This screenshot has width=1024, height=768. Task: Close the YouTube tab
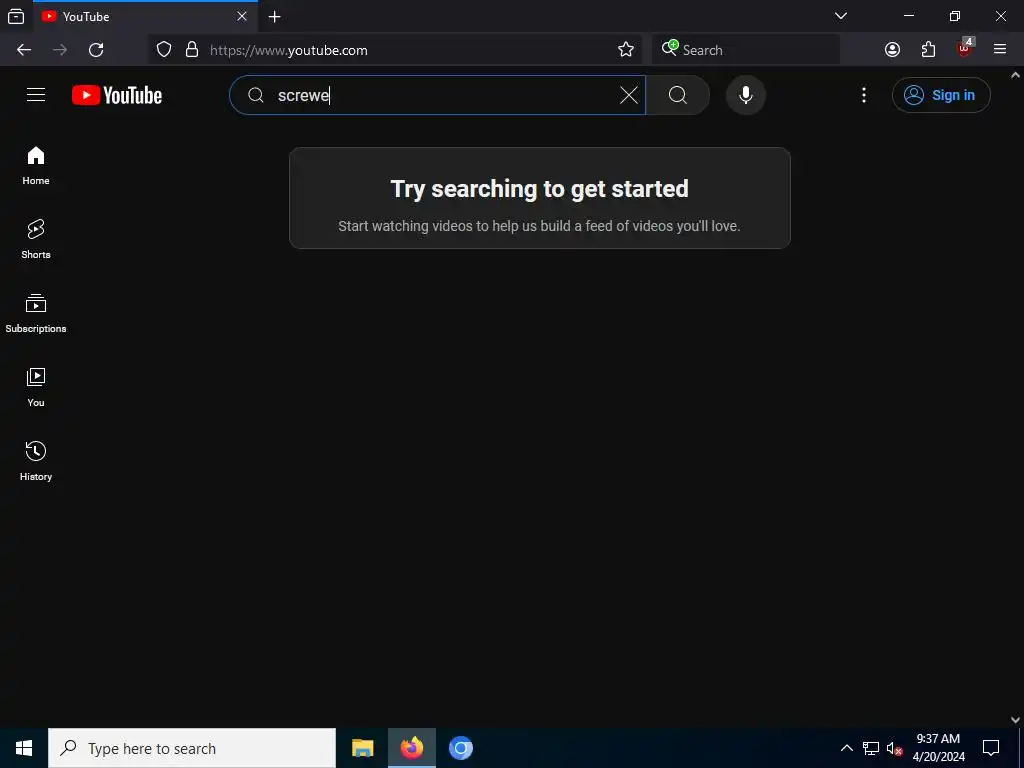(x=242, y=16)
